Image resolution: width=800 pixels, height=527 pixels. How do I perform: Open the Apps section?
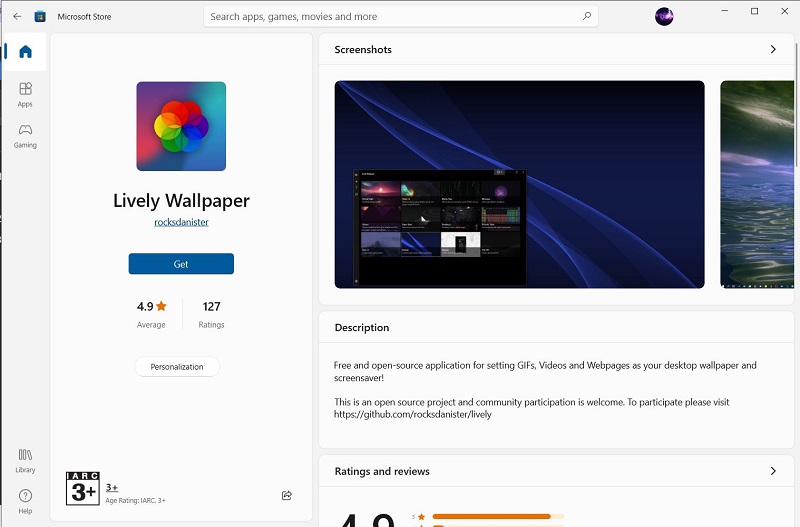(x=25, y=95)
